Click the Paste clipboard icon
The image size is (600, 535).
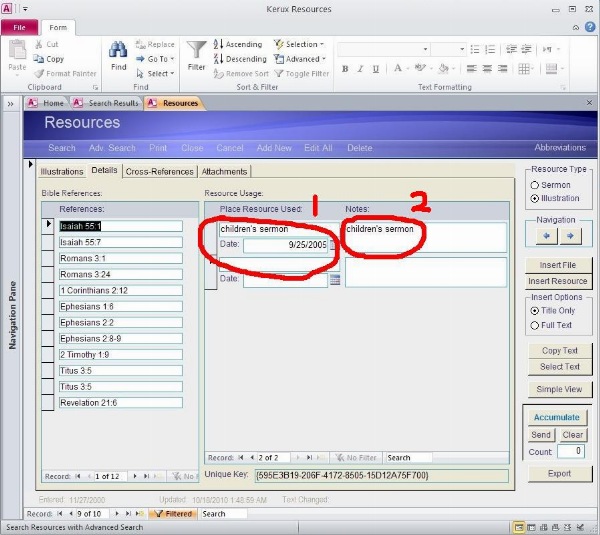pyautogui.click(x=17, y=50)
